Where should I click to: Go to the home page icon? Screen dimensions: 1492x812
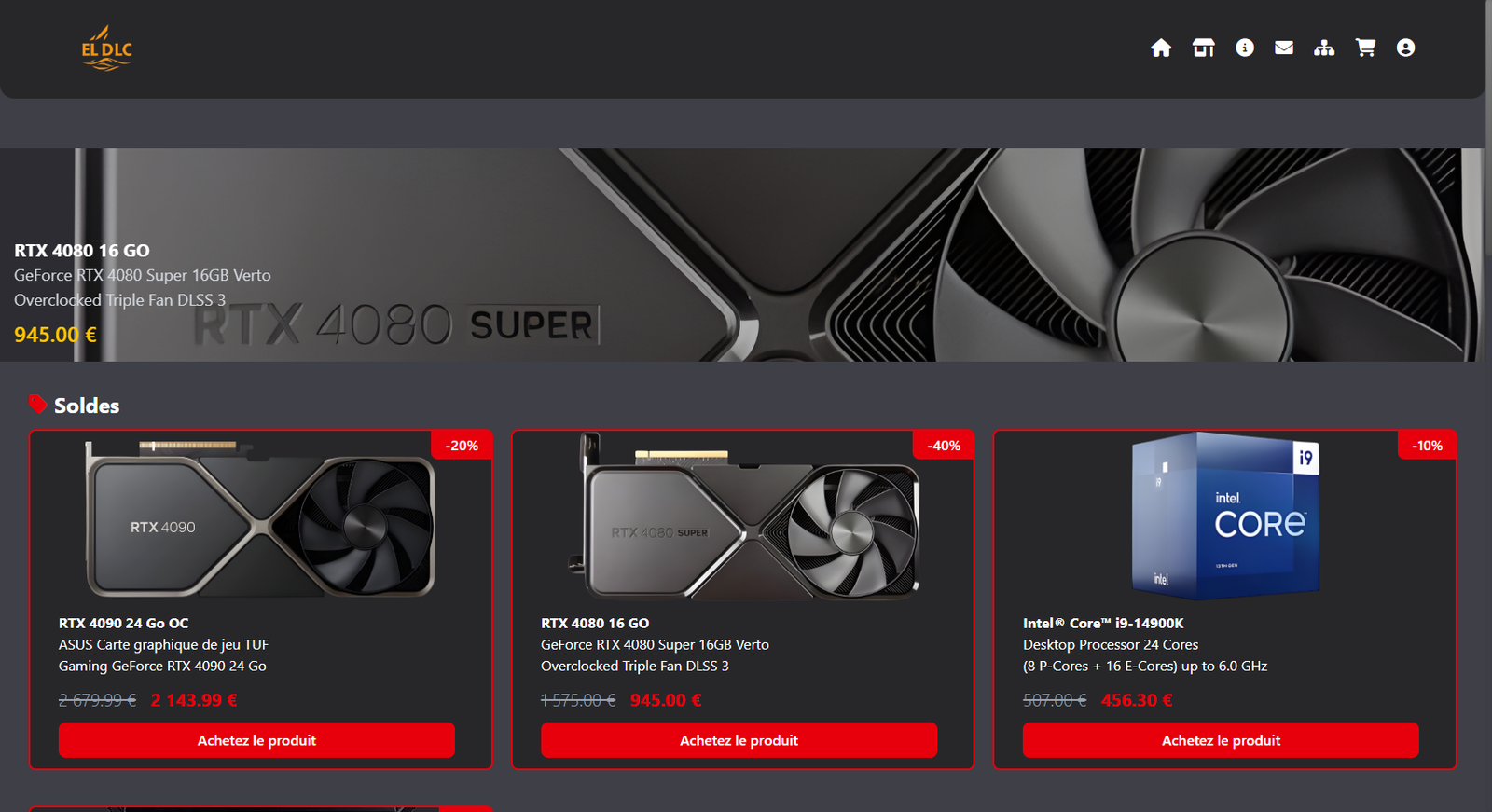click(x=1160, y=48)
